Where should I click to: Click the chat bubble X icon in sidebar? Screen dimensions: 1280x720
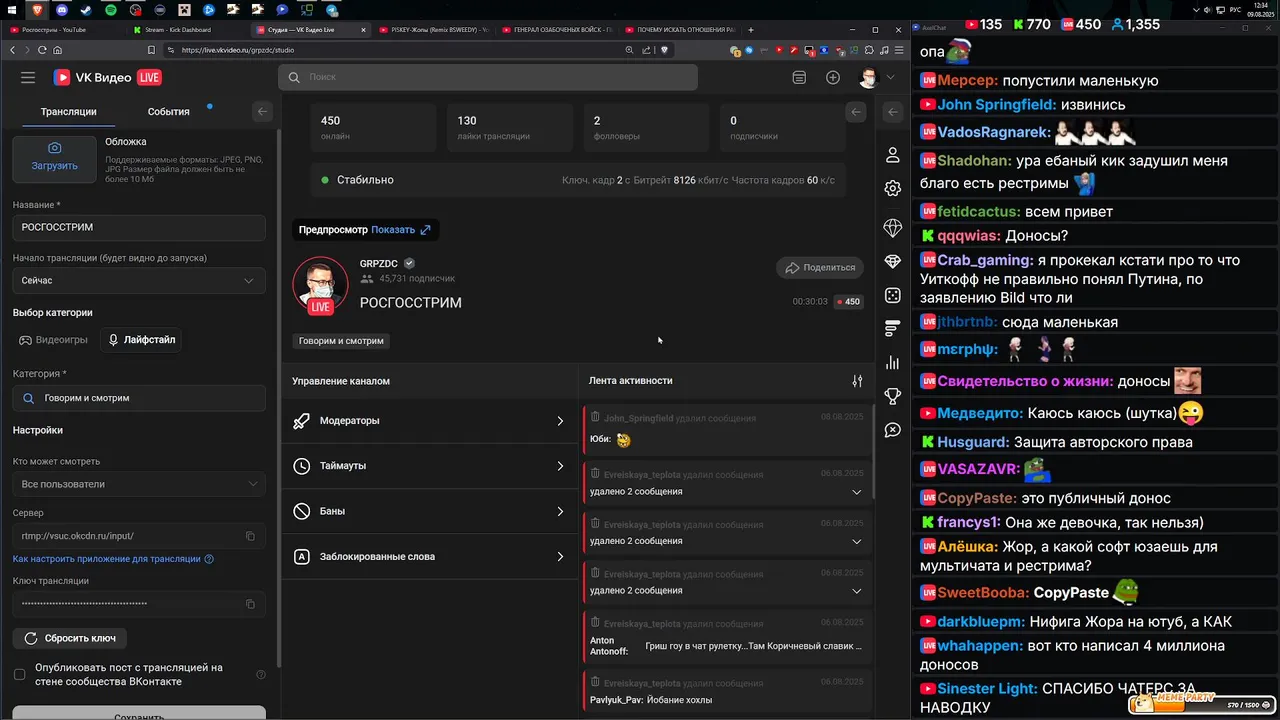pos(893,430)
